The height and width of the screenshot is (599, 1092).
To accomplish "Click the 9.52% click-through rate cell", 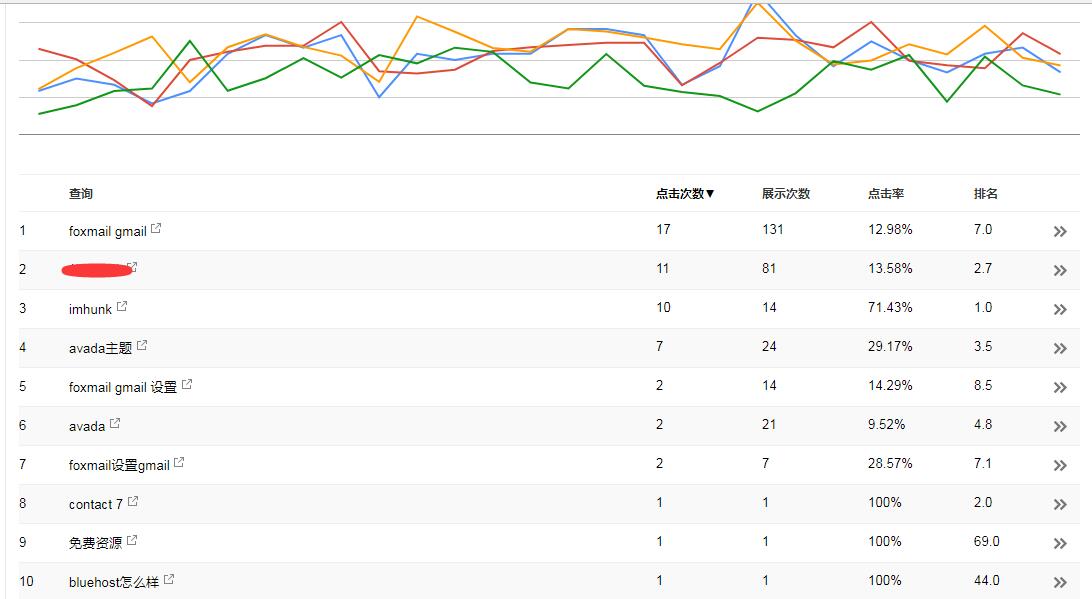I will coord(886,424).
